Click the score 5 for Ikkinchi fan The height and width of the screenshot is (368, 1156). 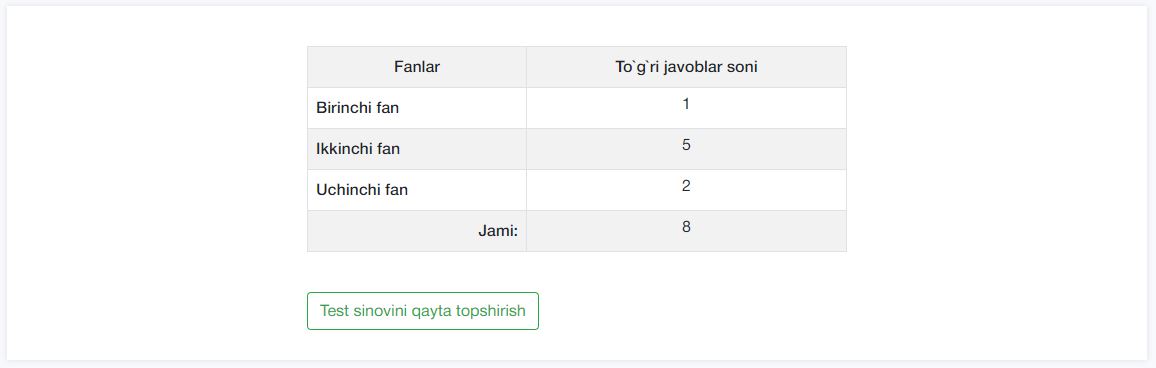[686, 145]
